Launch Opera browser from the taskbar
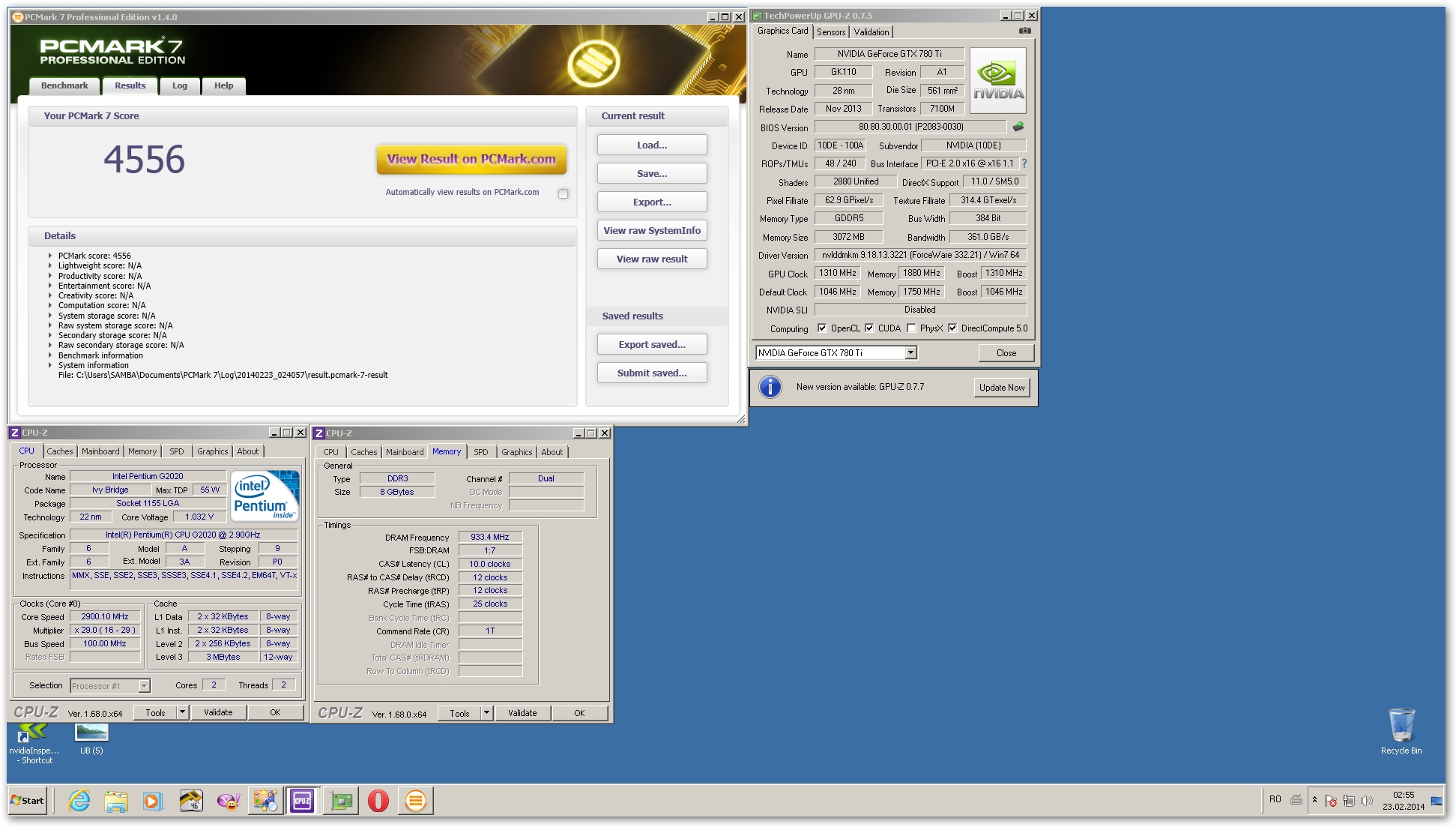Screen dimensions: 1456x827 378,801
